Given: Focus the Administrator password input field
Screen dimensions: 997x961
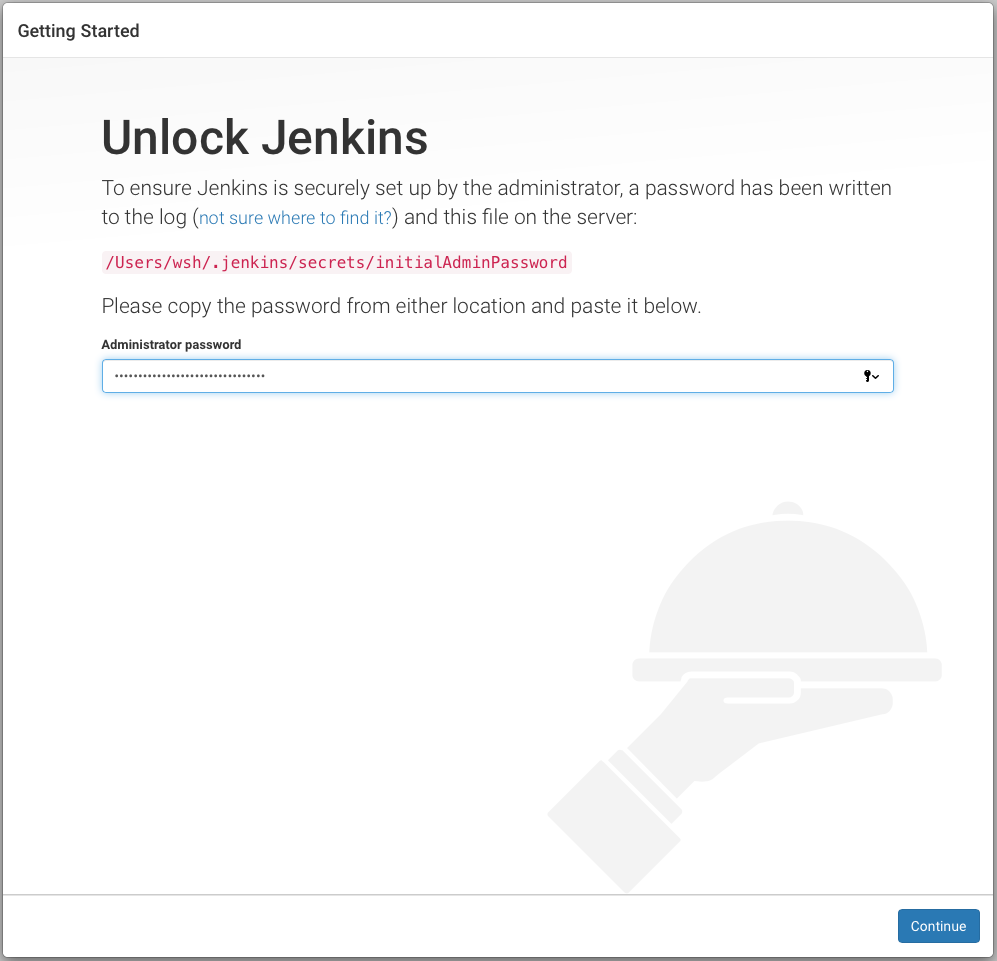Looking at the screenshot, I should 497,376.
